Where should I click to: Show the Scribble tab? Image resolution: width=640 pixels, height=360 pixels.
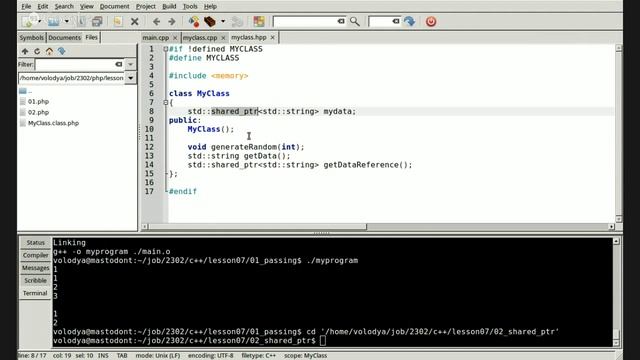click(x=36, y=280)
